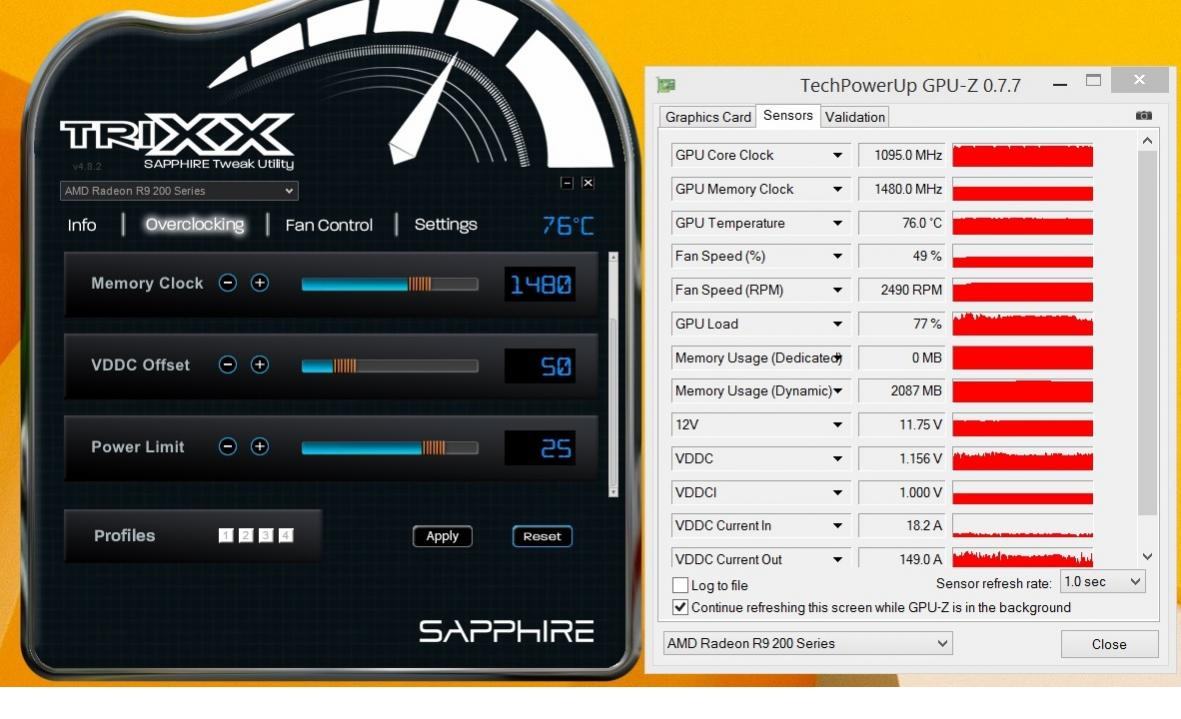Minimize the TRIXX utility window
Viewport: 1181px width, 719px height.
click(567, 183)
